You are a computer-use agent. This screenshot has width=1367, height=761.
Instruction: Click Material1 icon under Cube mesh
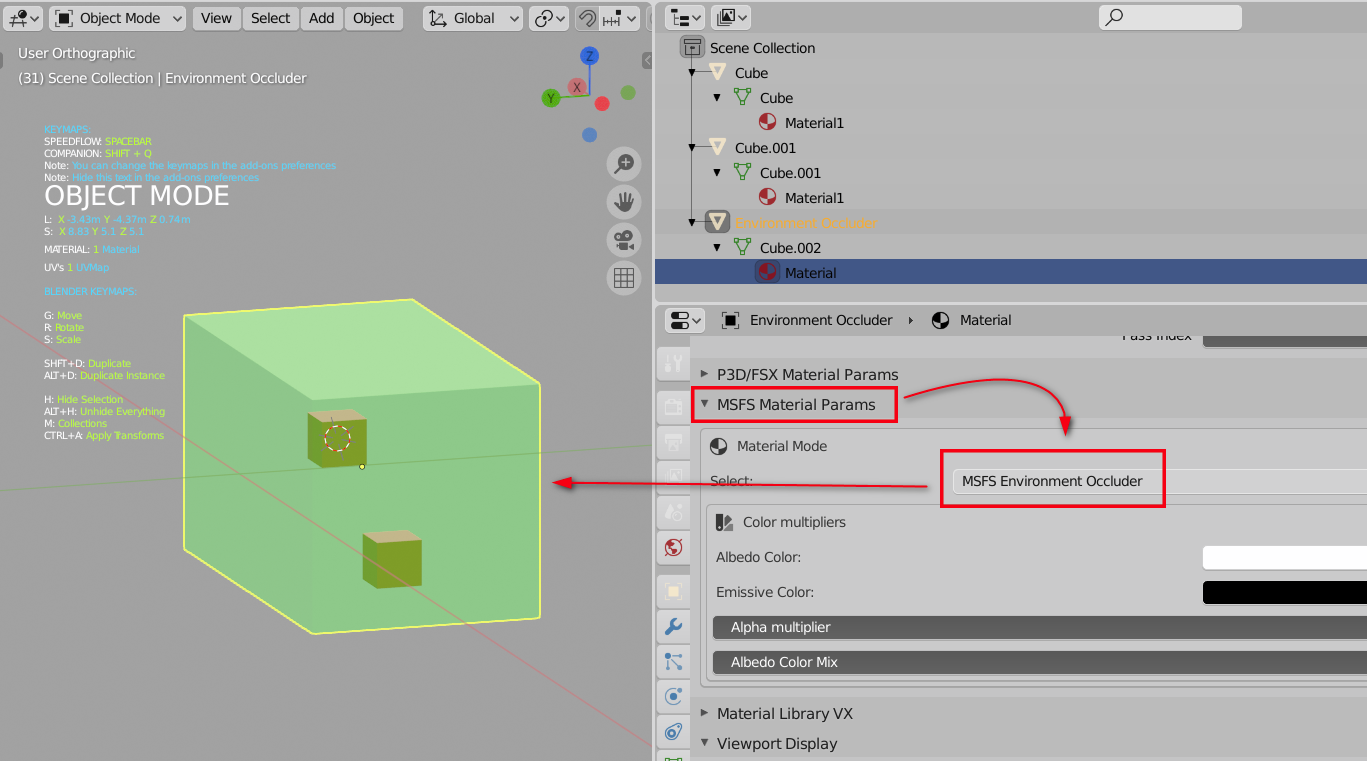click(767, 122)
